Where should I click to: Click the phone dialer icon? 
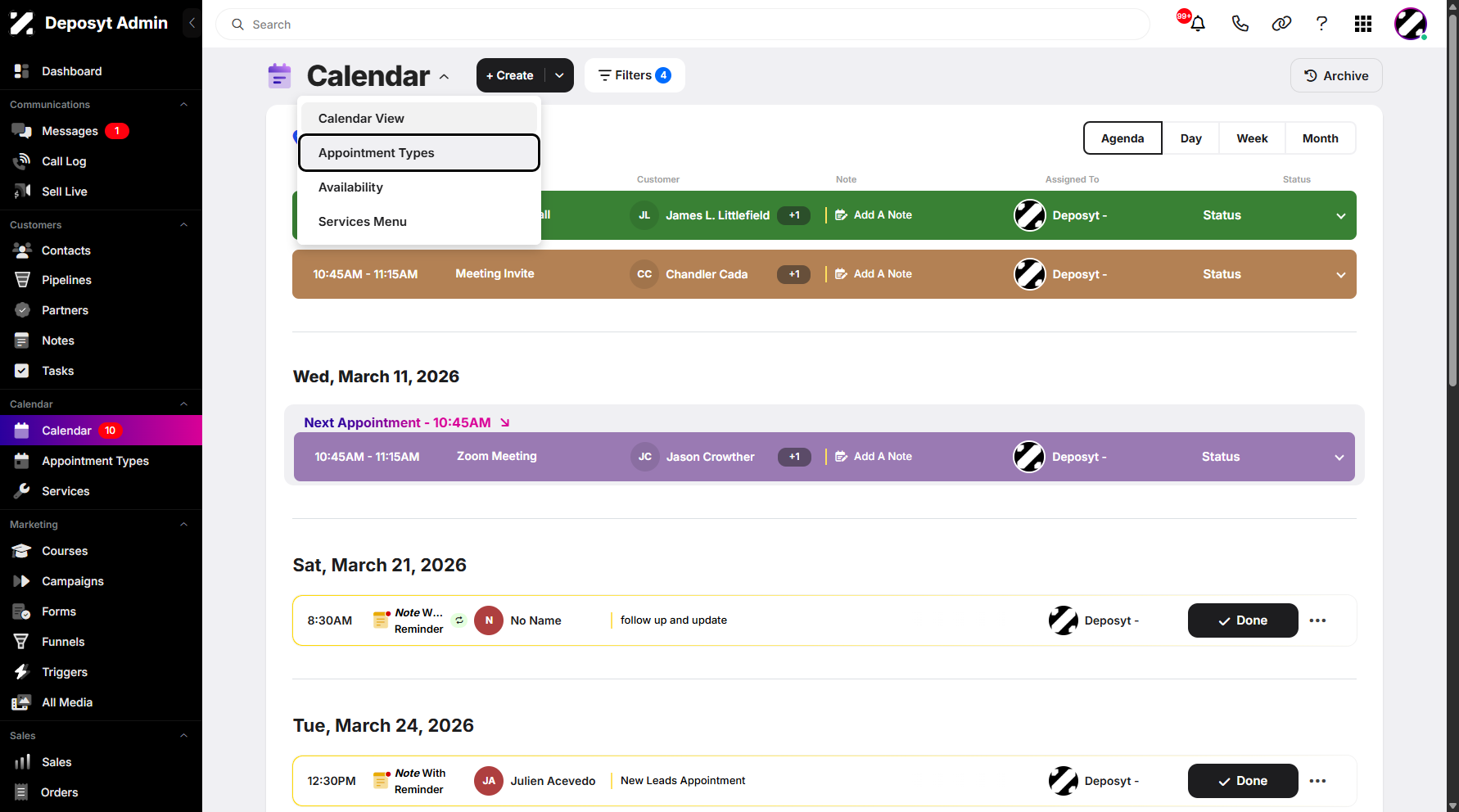tap(1240, 24)
